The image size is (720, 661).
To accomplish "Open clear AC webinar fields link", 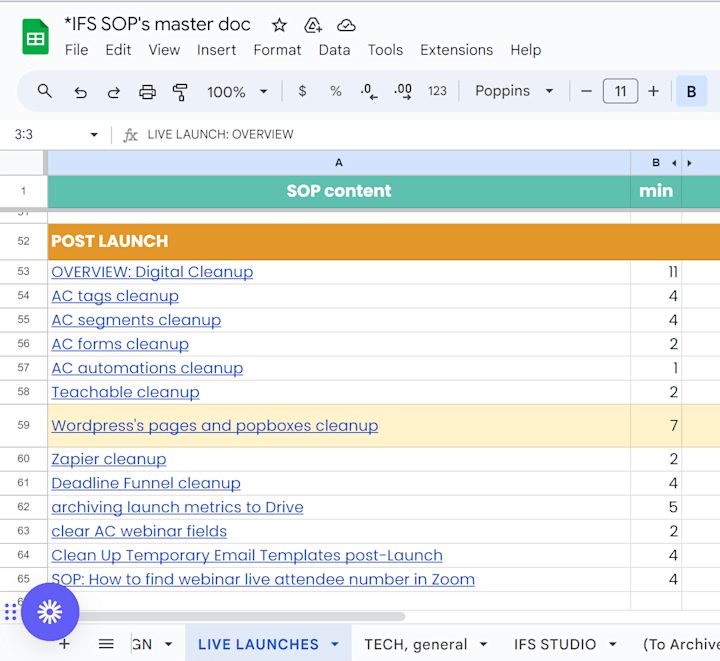I will pyautogui.click(x=139, y=532).
